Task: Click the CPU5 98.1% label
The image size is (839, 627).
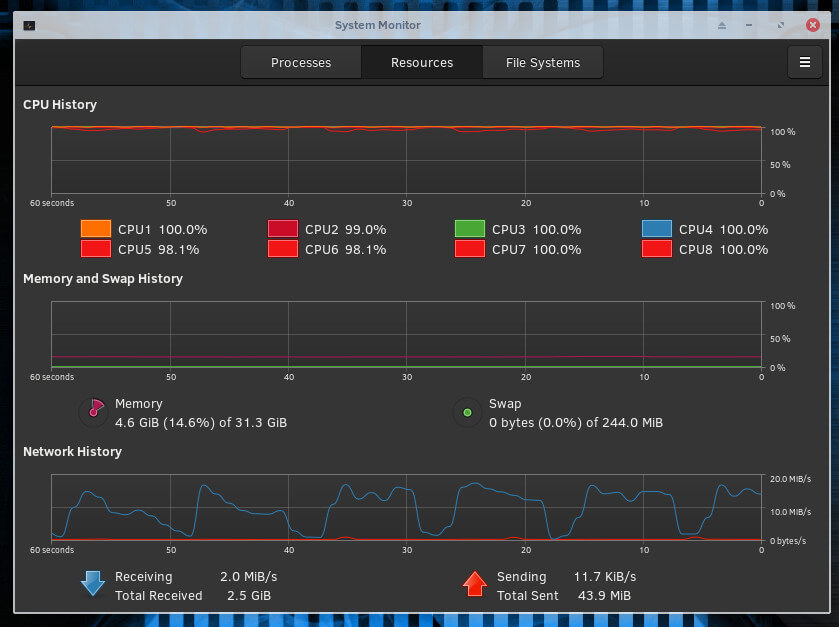Action: (158, 250)
